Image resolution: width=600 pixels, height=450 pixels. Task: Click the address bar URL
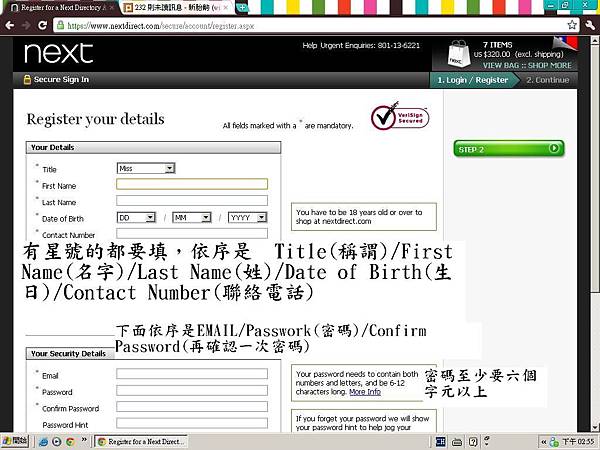tap(161, 26)
